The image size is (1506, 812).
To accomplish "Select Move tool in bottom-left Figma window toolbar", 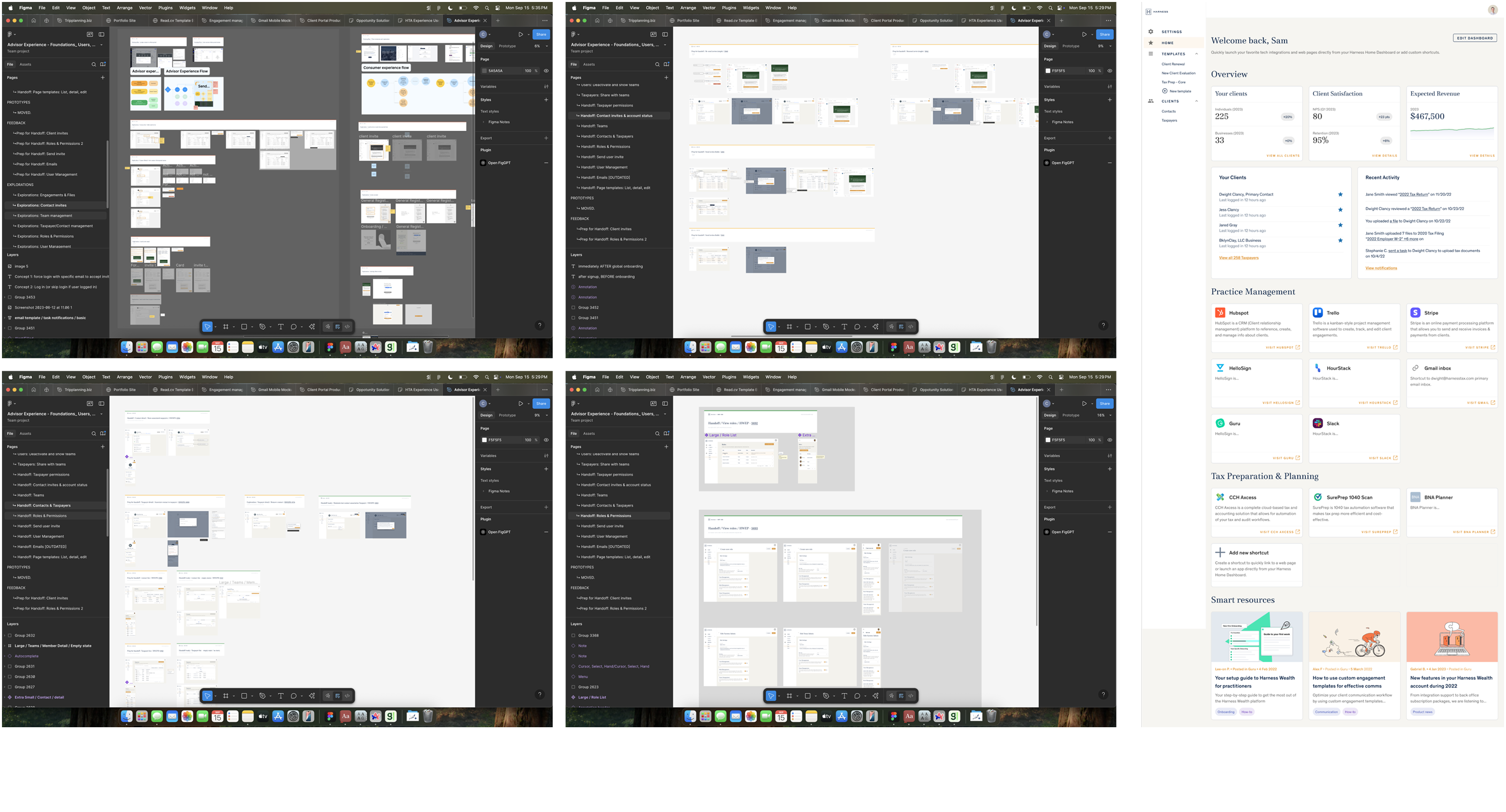I will point(207,696).
